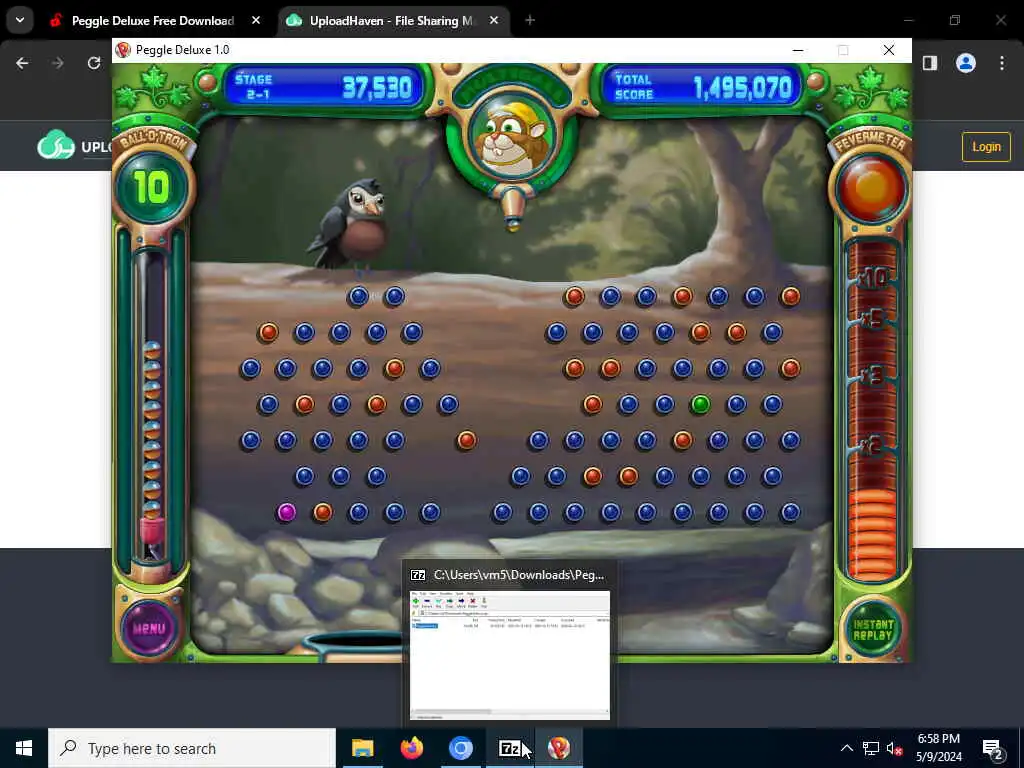
Task: Close the UploadHaven browser tab
Action: [x=494, y=21]
